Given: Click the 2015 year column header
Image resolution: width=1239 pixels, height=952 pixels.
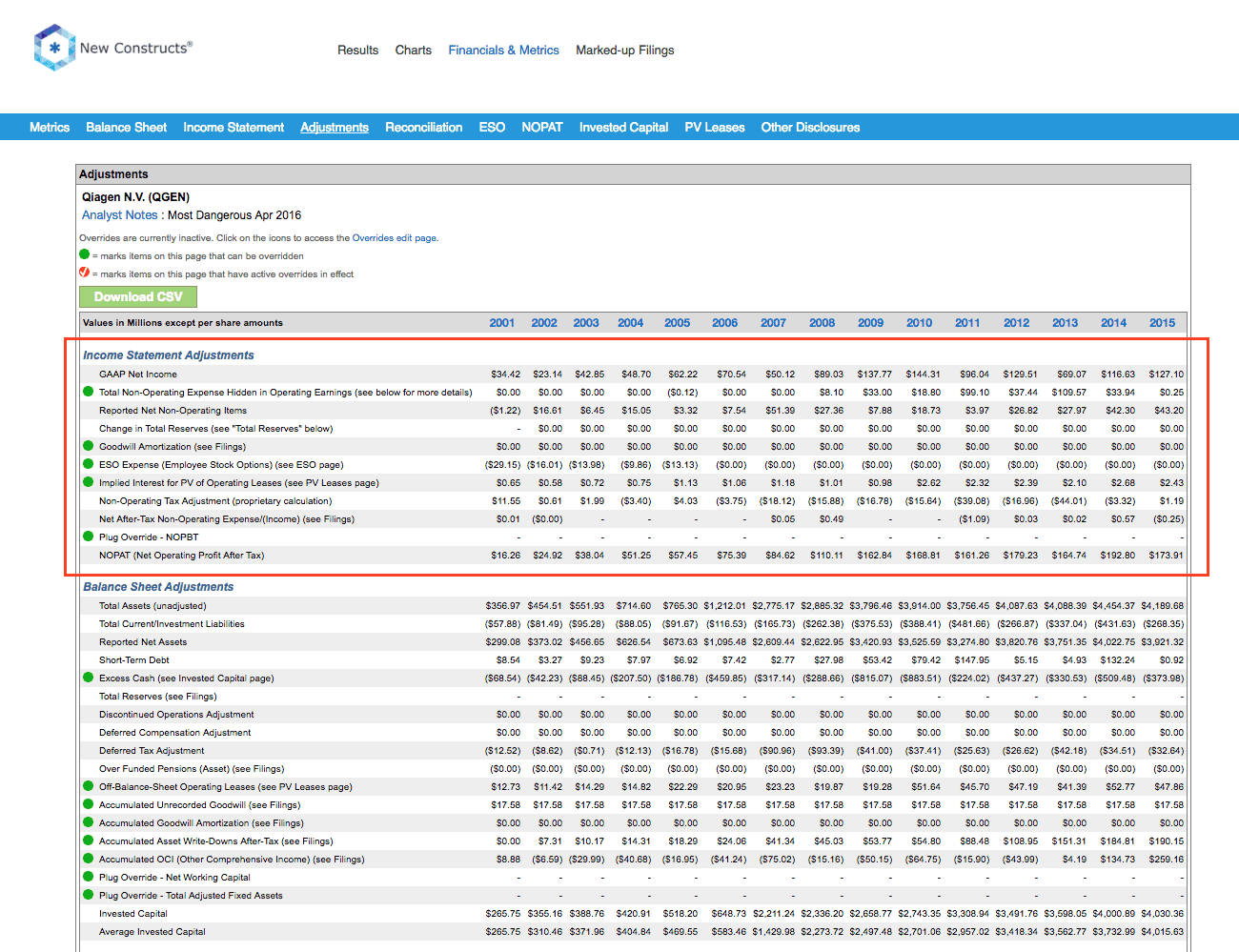Looking at the screenshot, I should [x=1163, y=323].
